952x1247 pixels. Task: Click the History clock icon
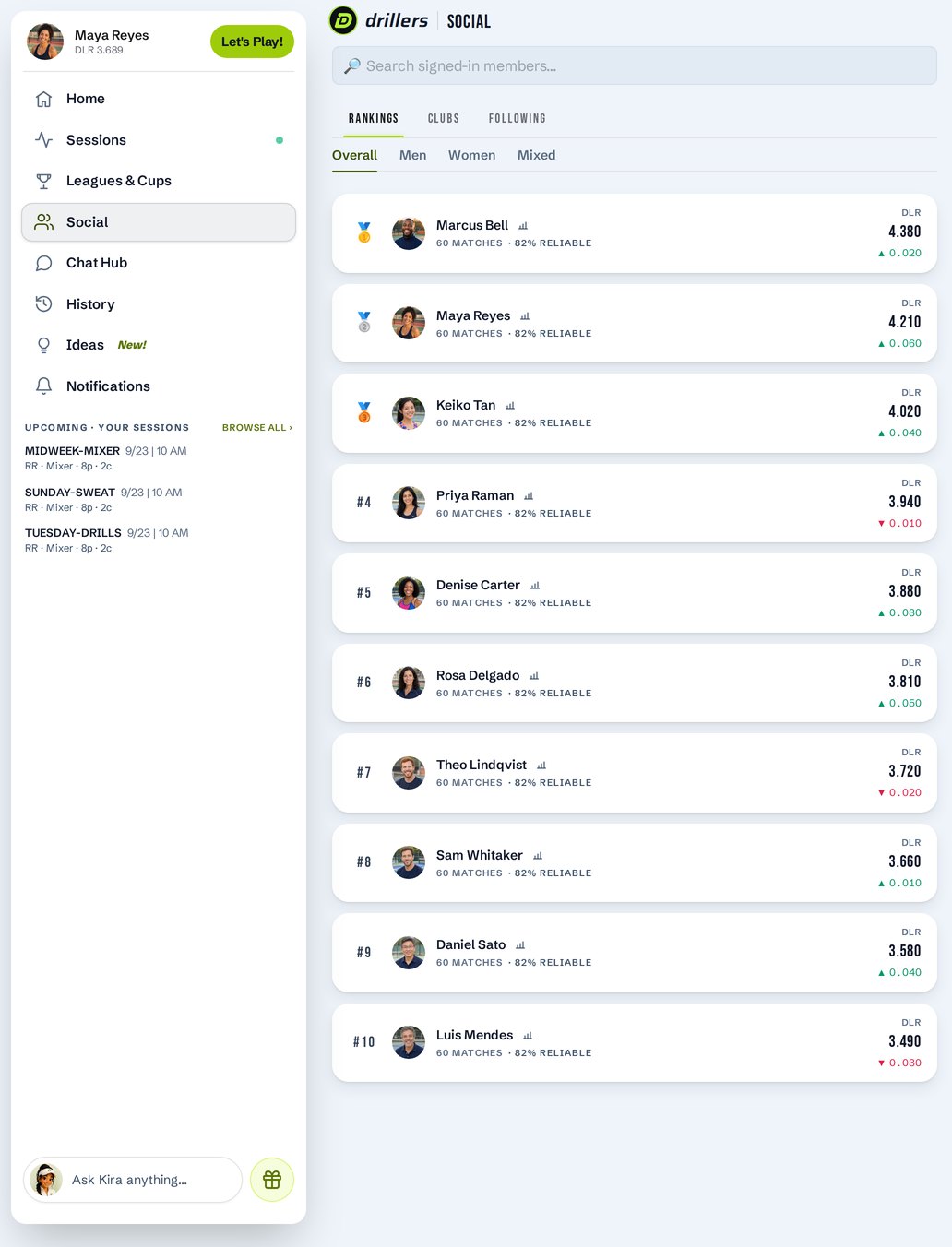click(43, 304)
